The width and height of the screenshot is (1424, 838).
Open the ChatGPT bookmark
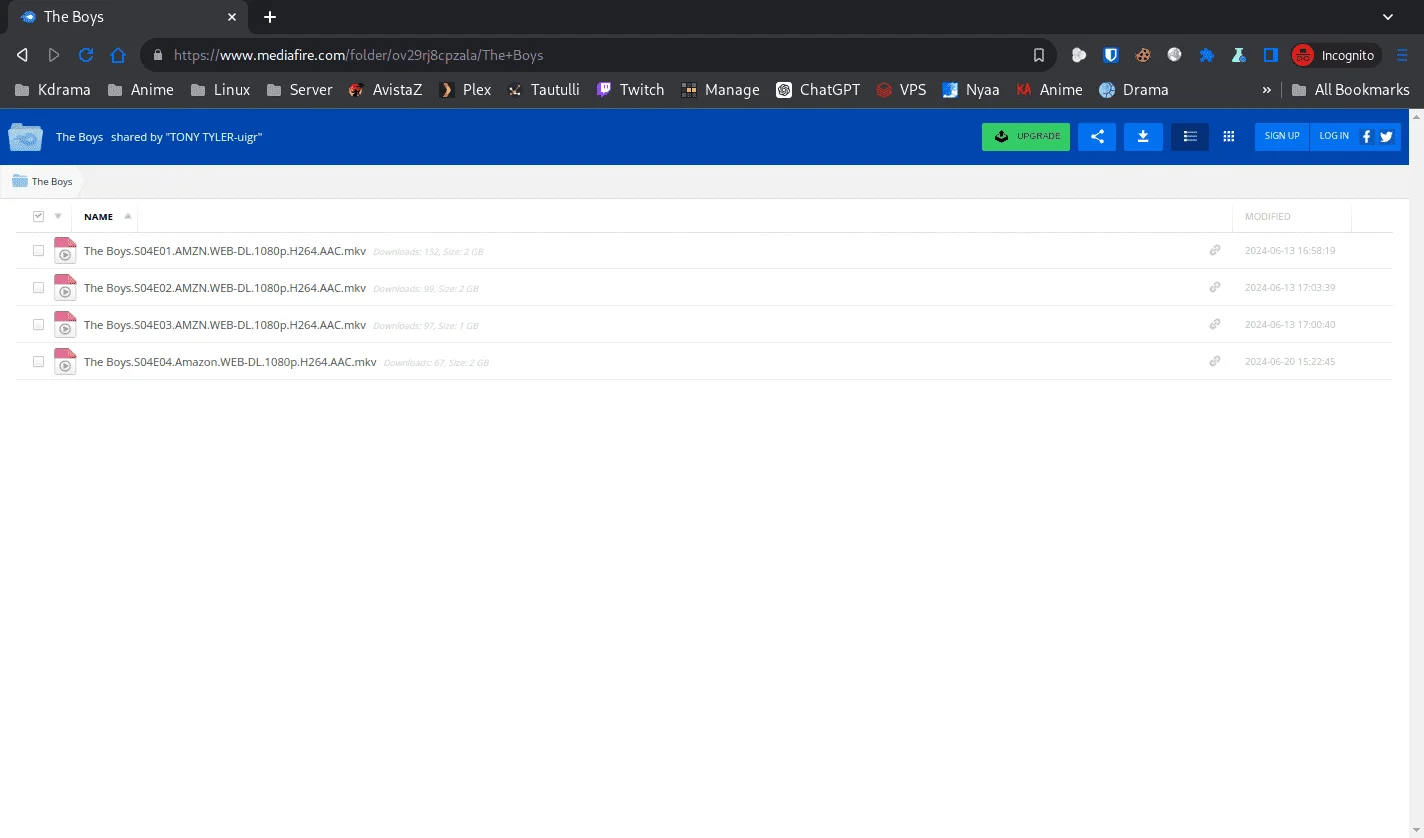pos(818,90)
